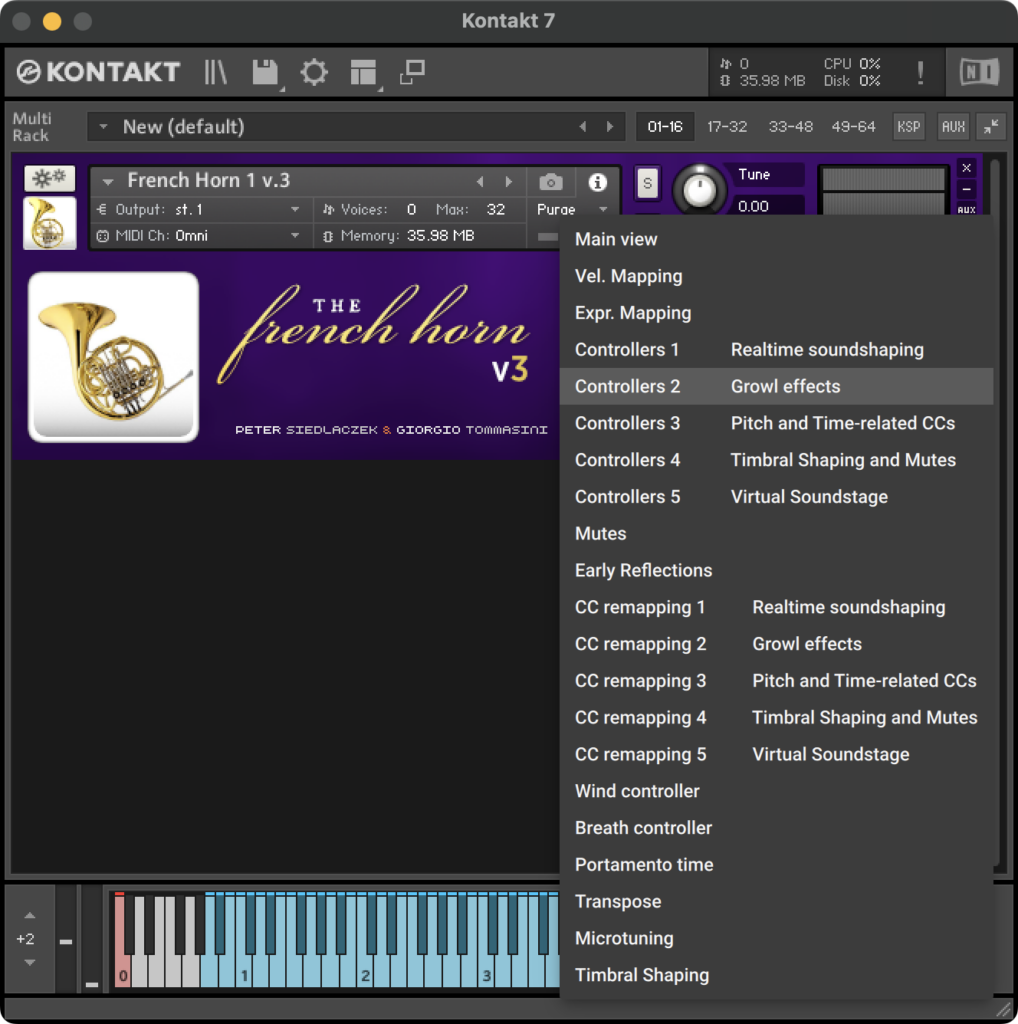The width and height of the screenshot is (1018, 1024).
Task: Choose CC remapping 4 menu item
Action: click(x=776, y=717)
